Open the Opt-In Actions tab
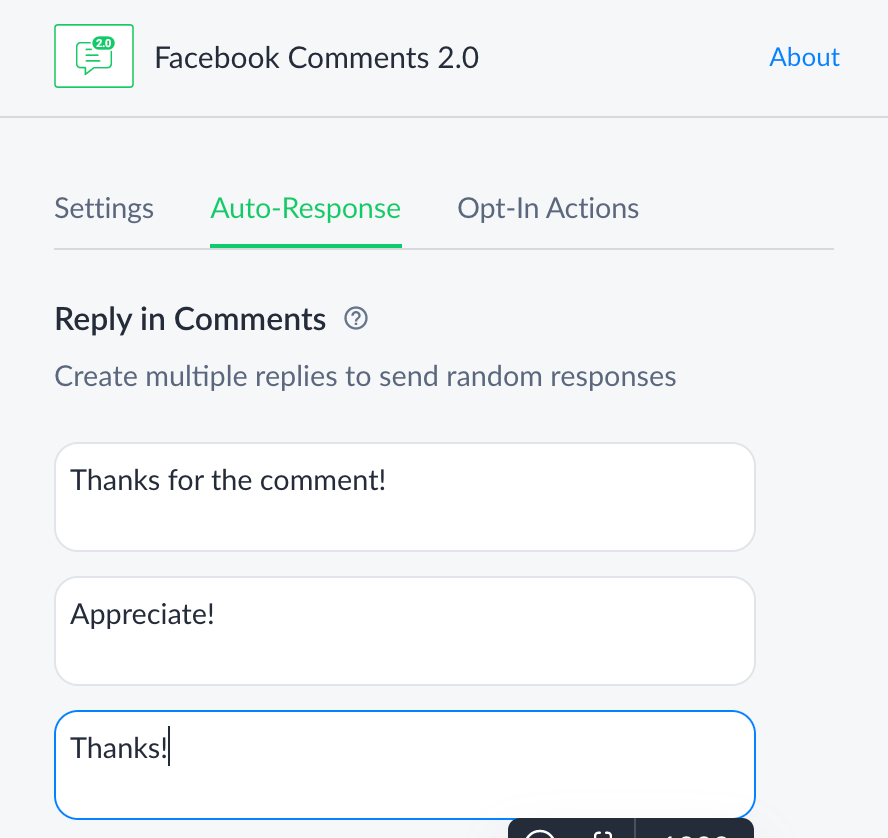Image resolution: width=888 pixels, height=838 pixels. click(x=547, y=208)
